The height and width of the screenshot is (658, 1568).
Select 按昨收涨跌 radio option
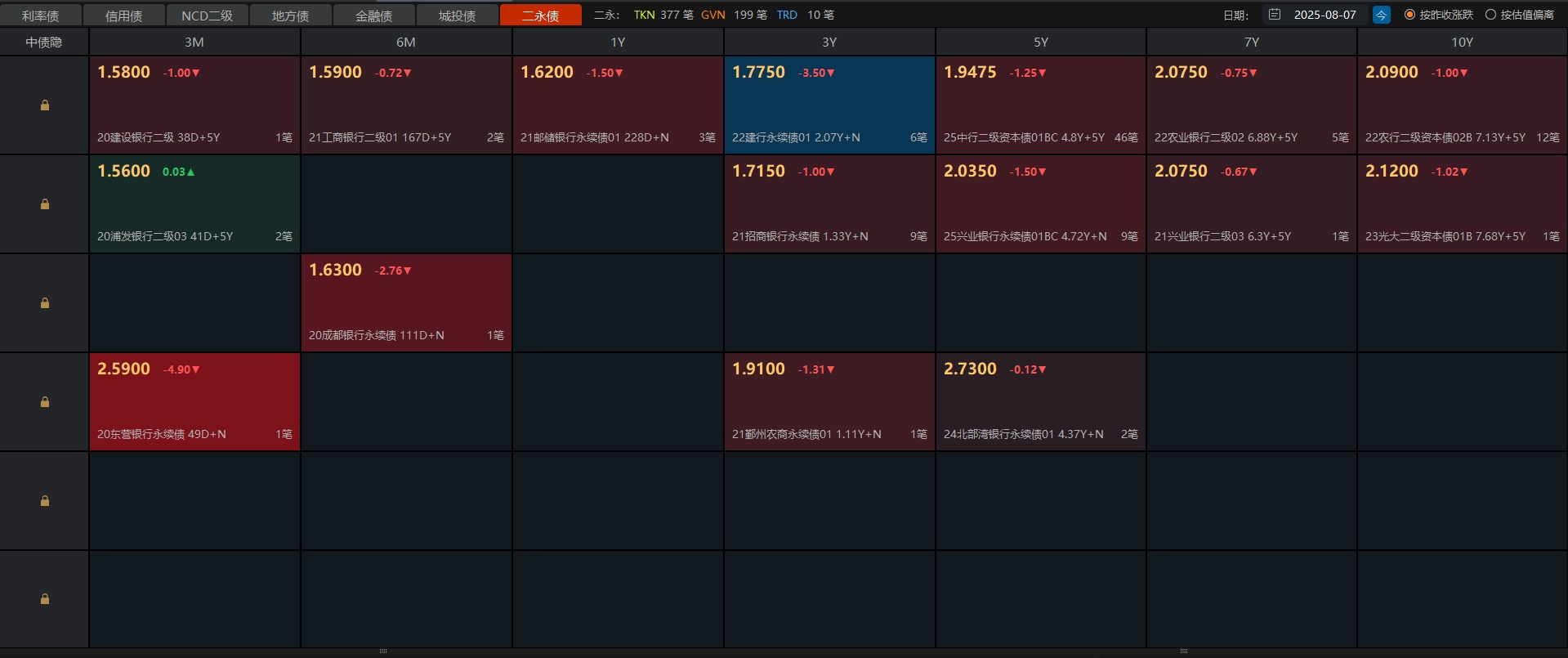tap(1409, 15)
